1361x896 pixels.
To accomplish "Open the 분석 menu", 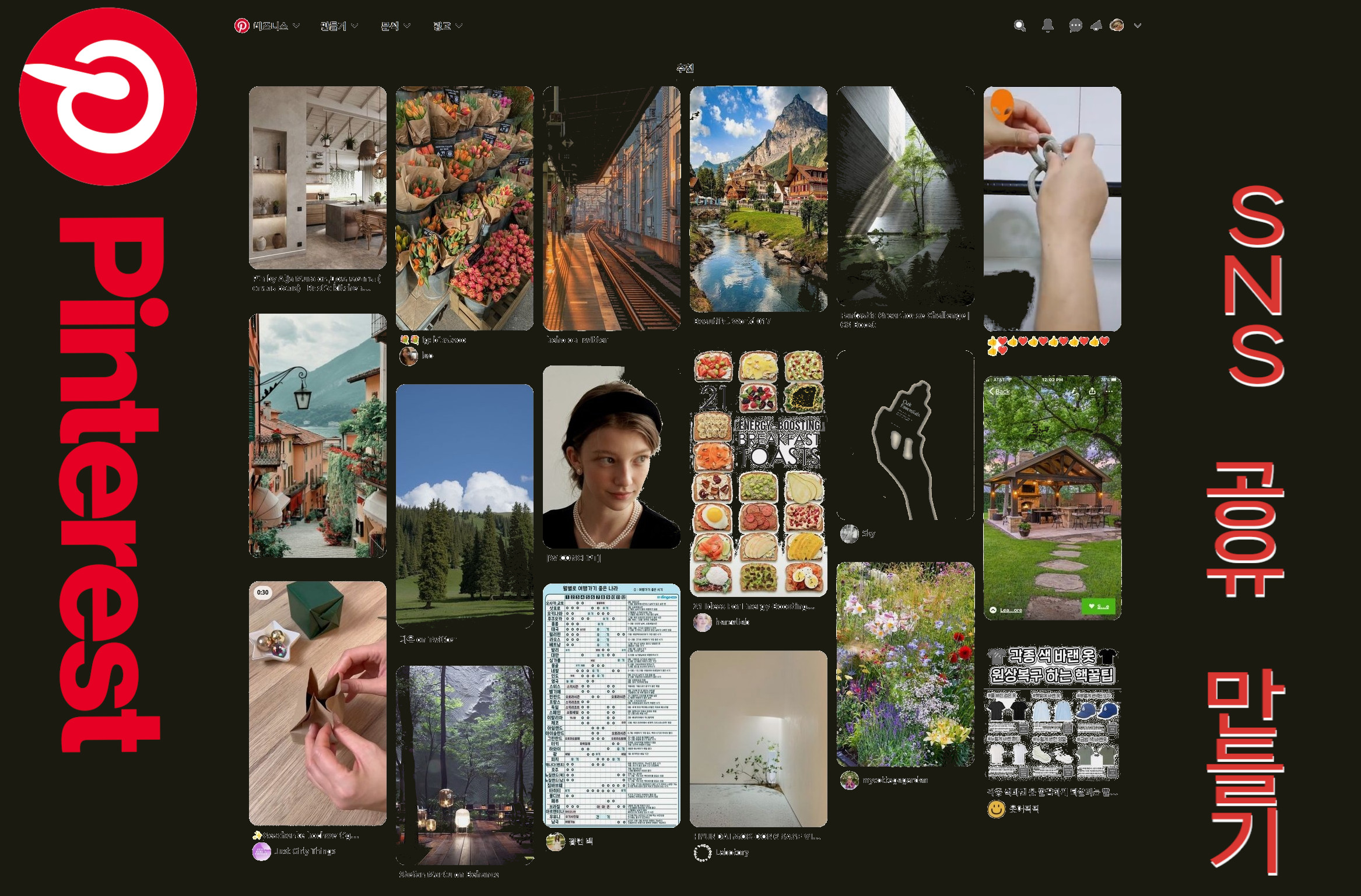I will [395, 26].
